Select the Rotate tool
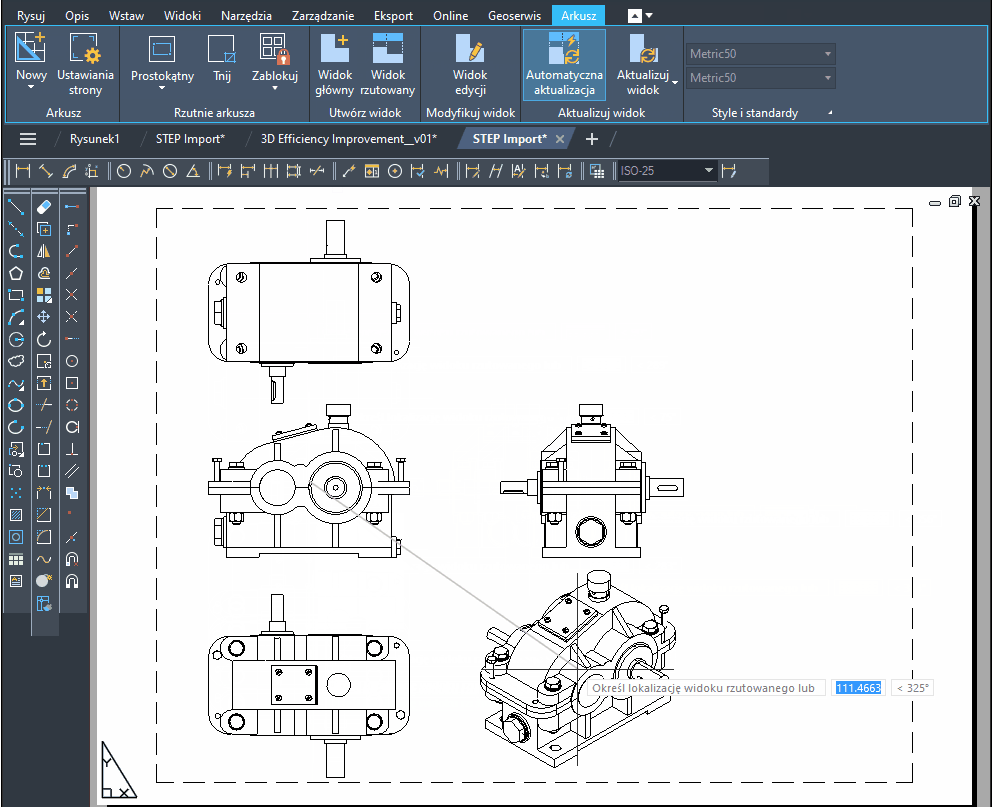The height and width of the screenshot is (807, 993). [44, 340]
